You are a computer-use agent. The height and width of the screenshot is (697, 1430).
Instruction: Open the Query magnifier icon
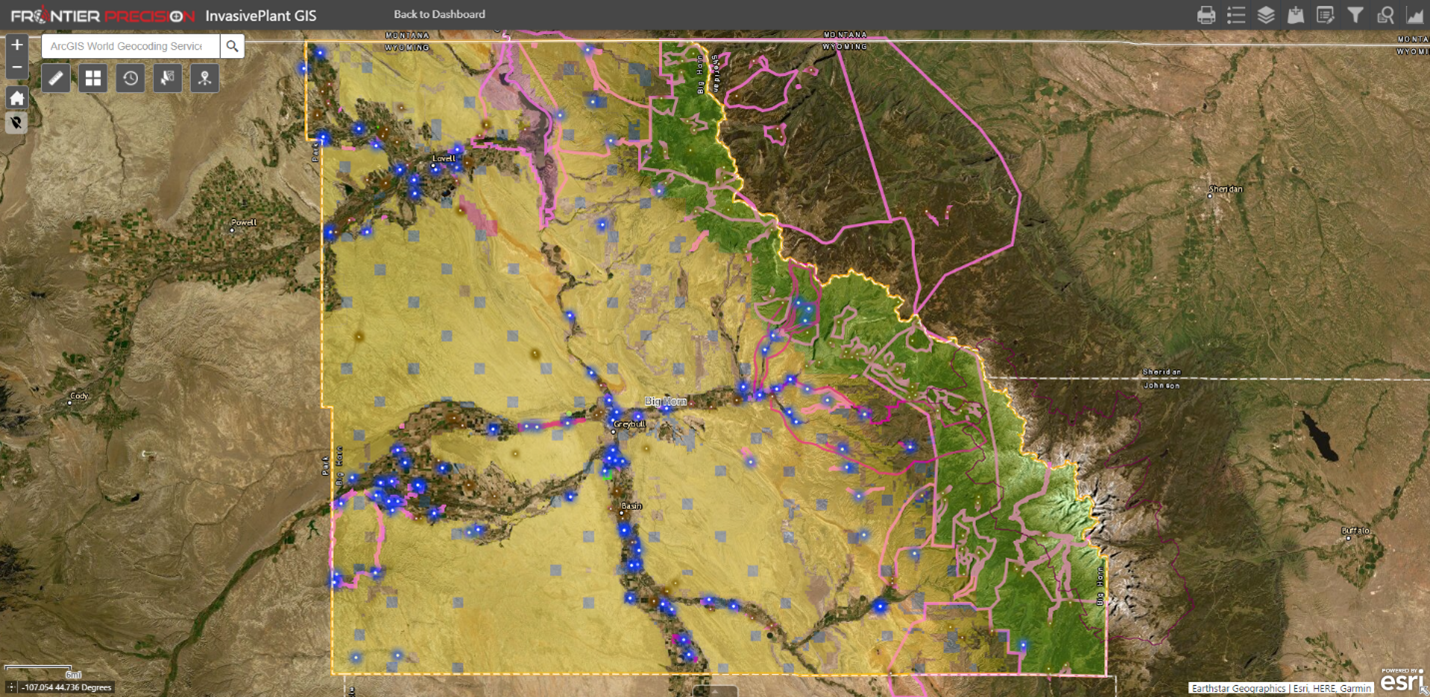(x=1385, y=15)
